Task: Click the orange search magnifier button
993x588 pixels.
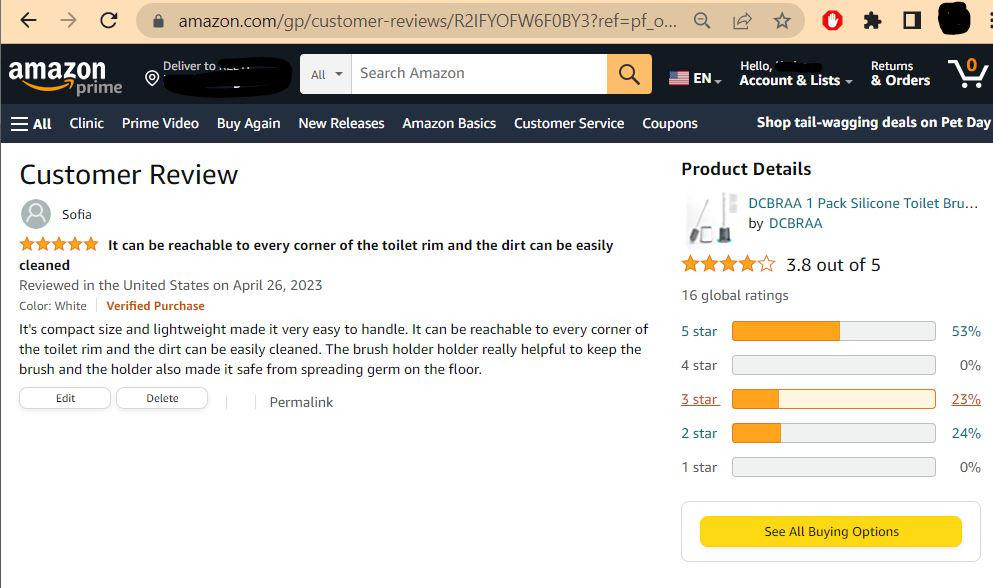Action: 629,74
